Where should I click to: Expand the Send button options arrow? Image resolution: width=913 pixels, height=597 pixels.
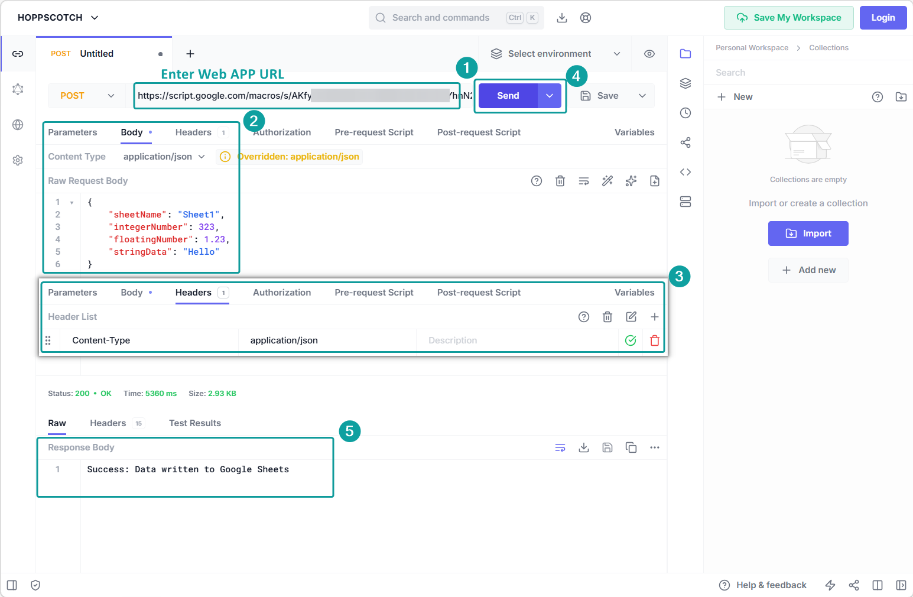(551, 96)
